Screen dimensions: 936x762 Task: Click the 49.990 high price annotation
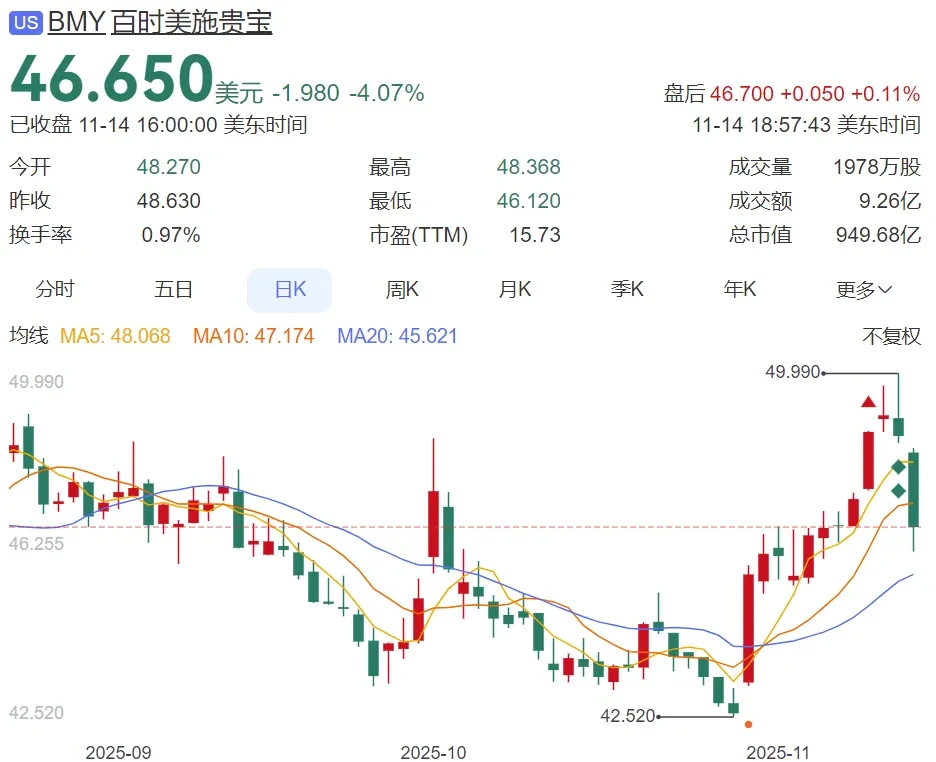click(x=792, y=372)
